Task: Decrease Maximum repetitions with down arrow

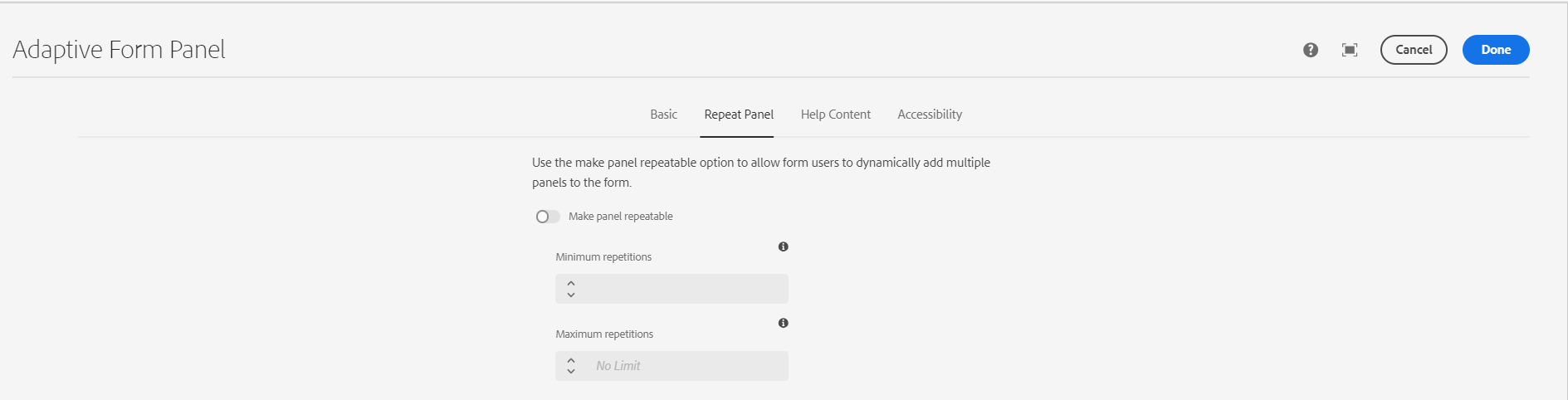Action: point(571,371)
